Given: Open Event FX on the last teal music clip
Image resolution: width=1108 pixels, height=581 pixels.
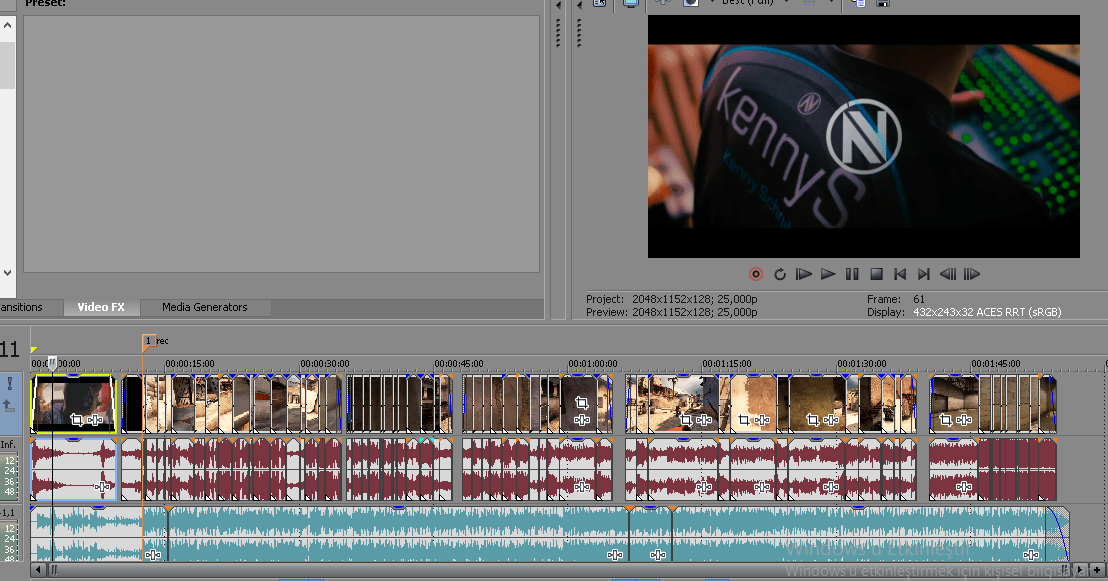Looking at the screenshot, I should click(1031, 555).
